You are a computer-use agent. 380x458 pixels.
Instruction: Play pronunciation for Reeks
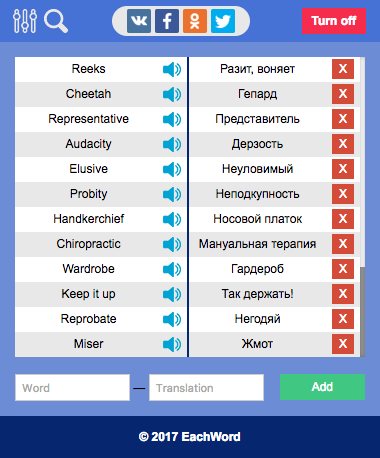pyautogui.click(x=172, y=69)
